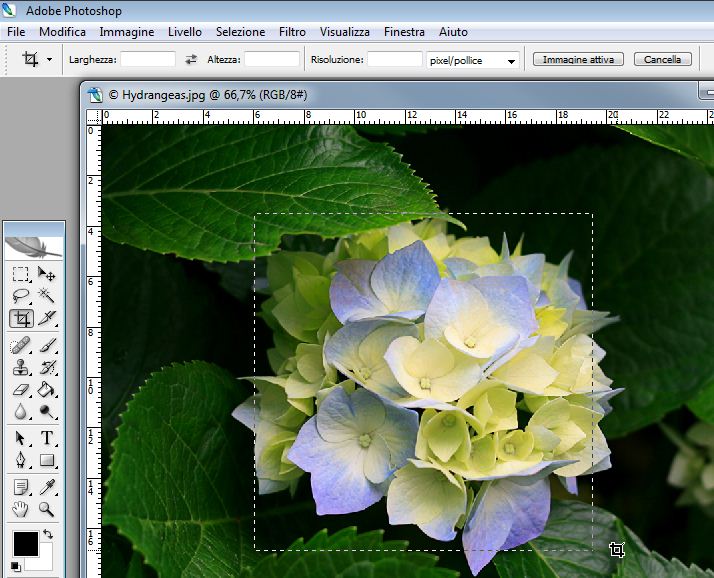
Task: Open the Immagine menu
Action: click(127, 32)
